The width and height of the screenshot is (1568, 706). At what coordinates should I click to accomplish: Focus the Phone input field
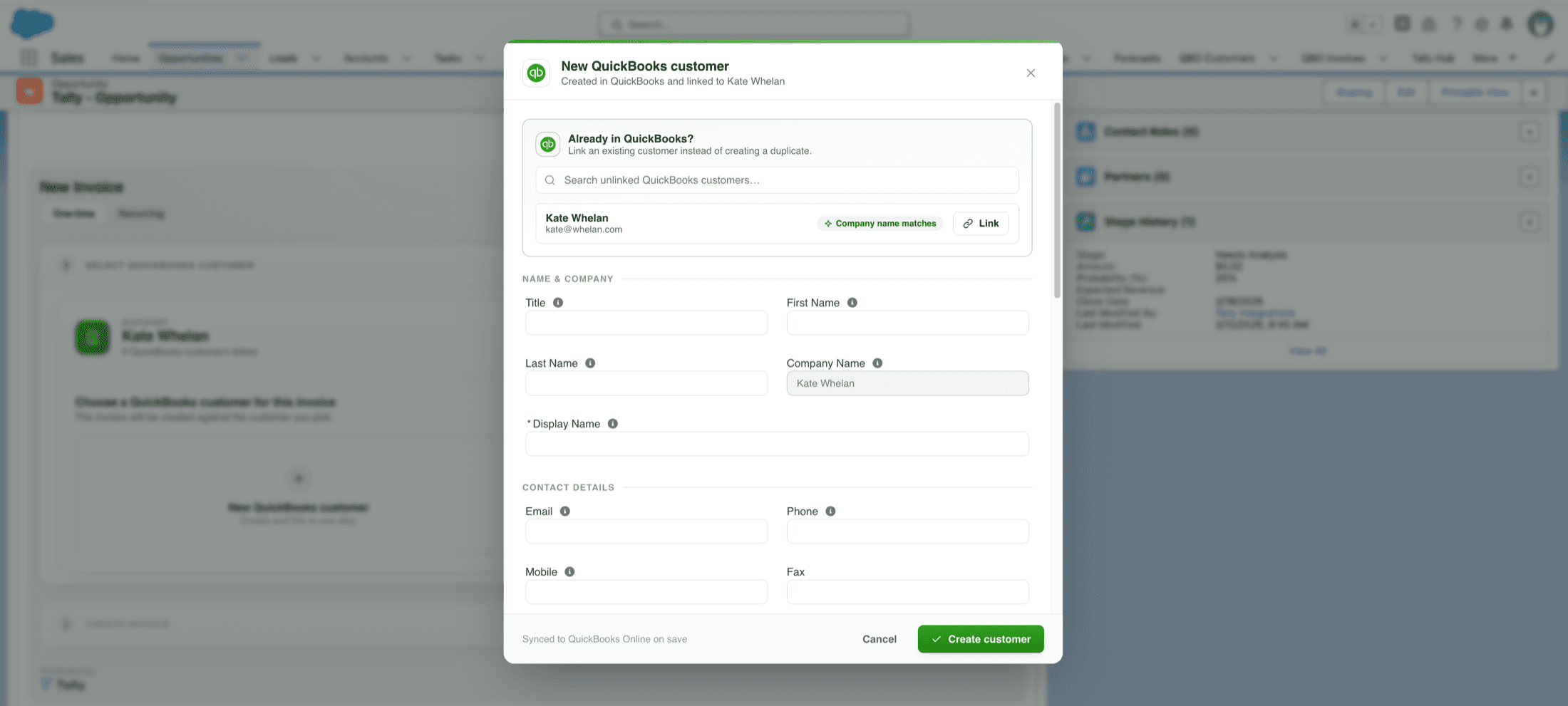coord(907,531)
